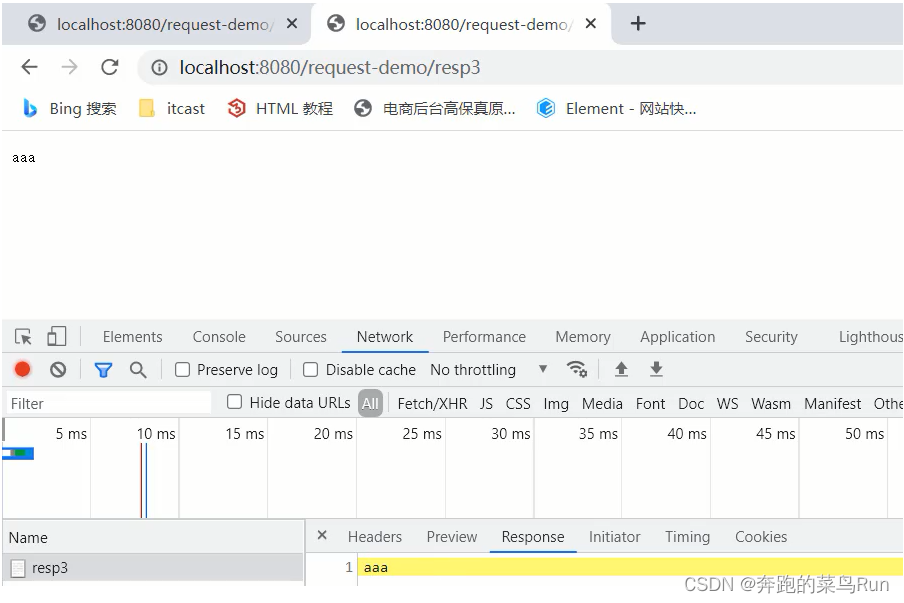The width and height of the screenshot is (904, 603).
Task: Select the resp3 request in Name list
Action: click(50, 567)
